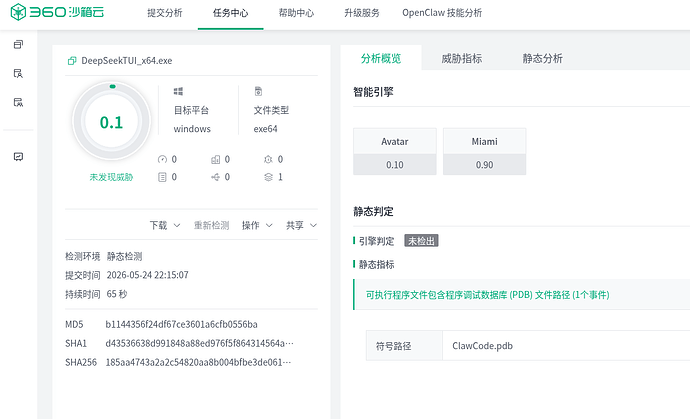
Task: Click the truncated SHA256 hash value
Action: point(198,362)
